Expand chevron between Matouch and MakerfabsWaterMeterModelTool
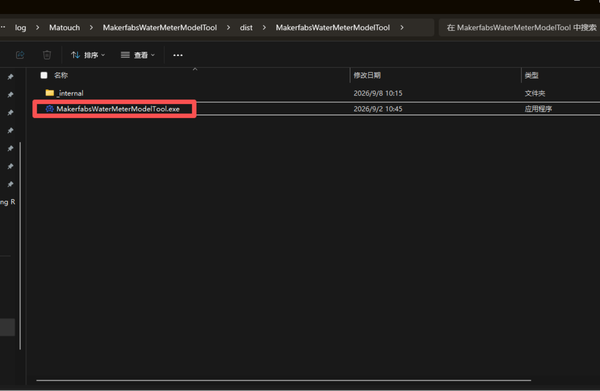 (x=91, y=28)
